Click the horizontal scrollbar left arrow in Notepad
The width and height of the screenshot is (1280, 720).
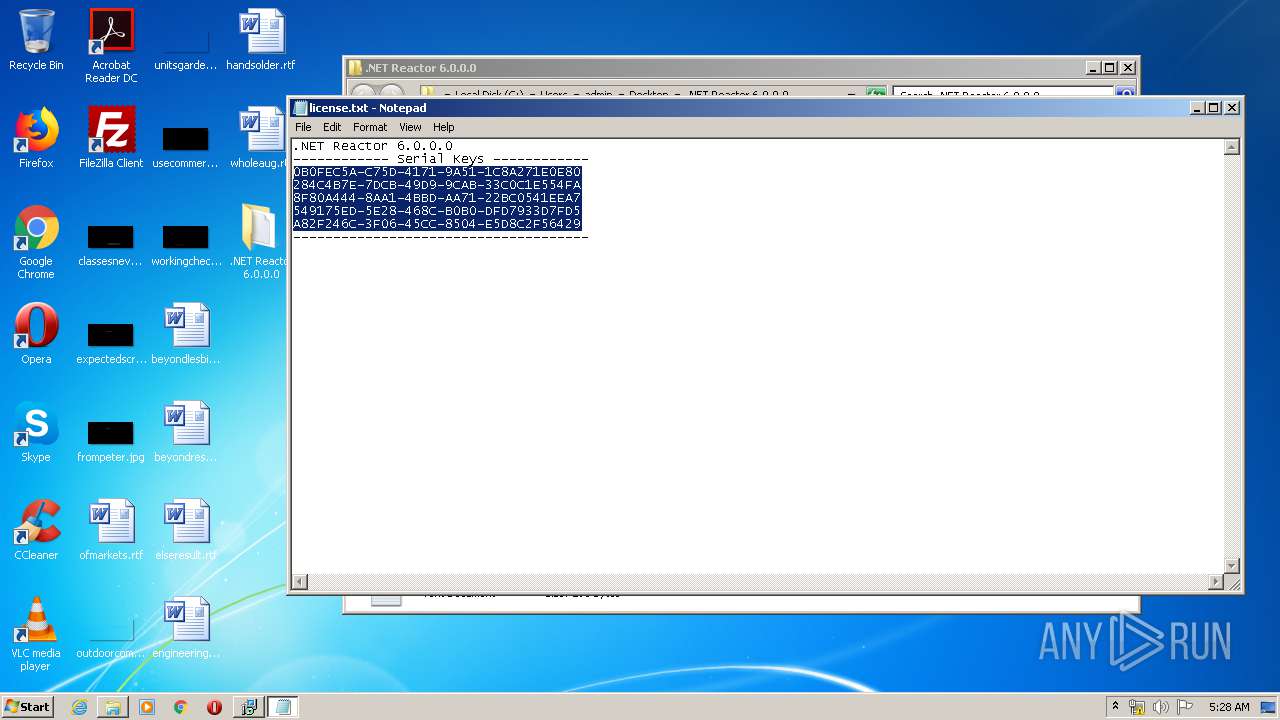coord(300,581)
